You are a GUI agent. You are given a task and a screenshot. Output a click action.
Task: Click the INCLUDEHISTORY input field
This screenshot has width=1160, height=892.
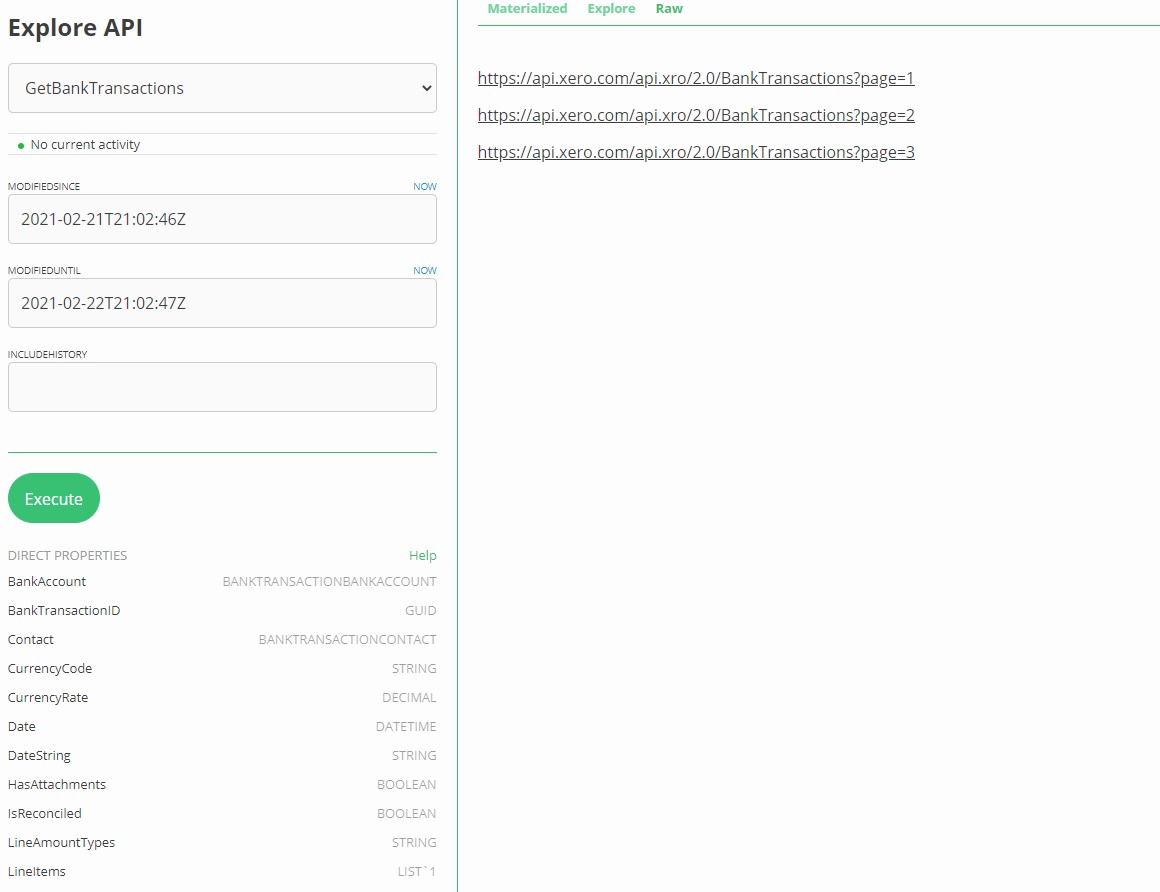(222, 387)
